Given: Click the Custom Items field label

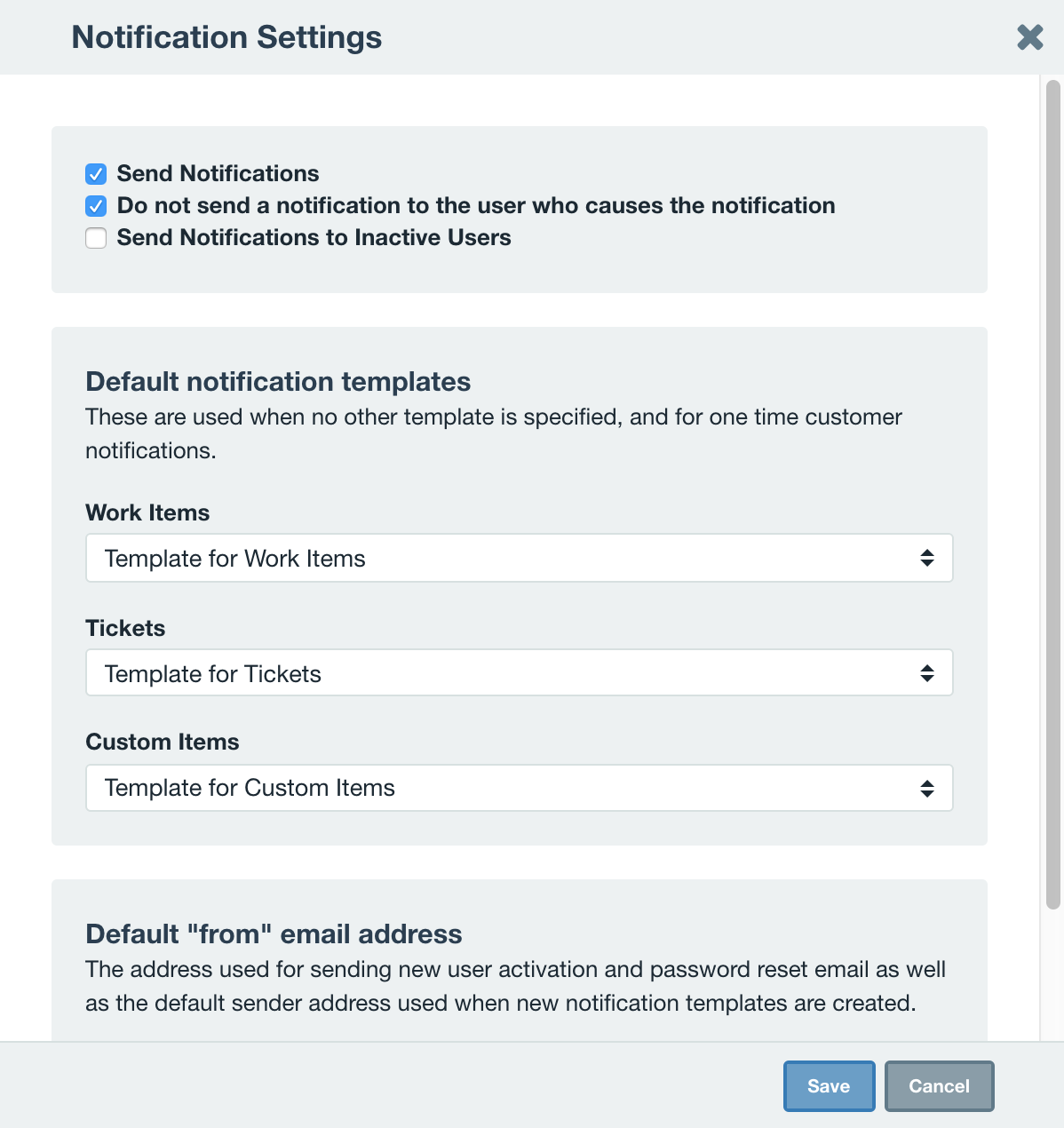Looking at the screenshot, I should pyautogui.click(x=163, y=743).
